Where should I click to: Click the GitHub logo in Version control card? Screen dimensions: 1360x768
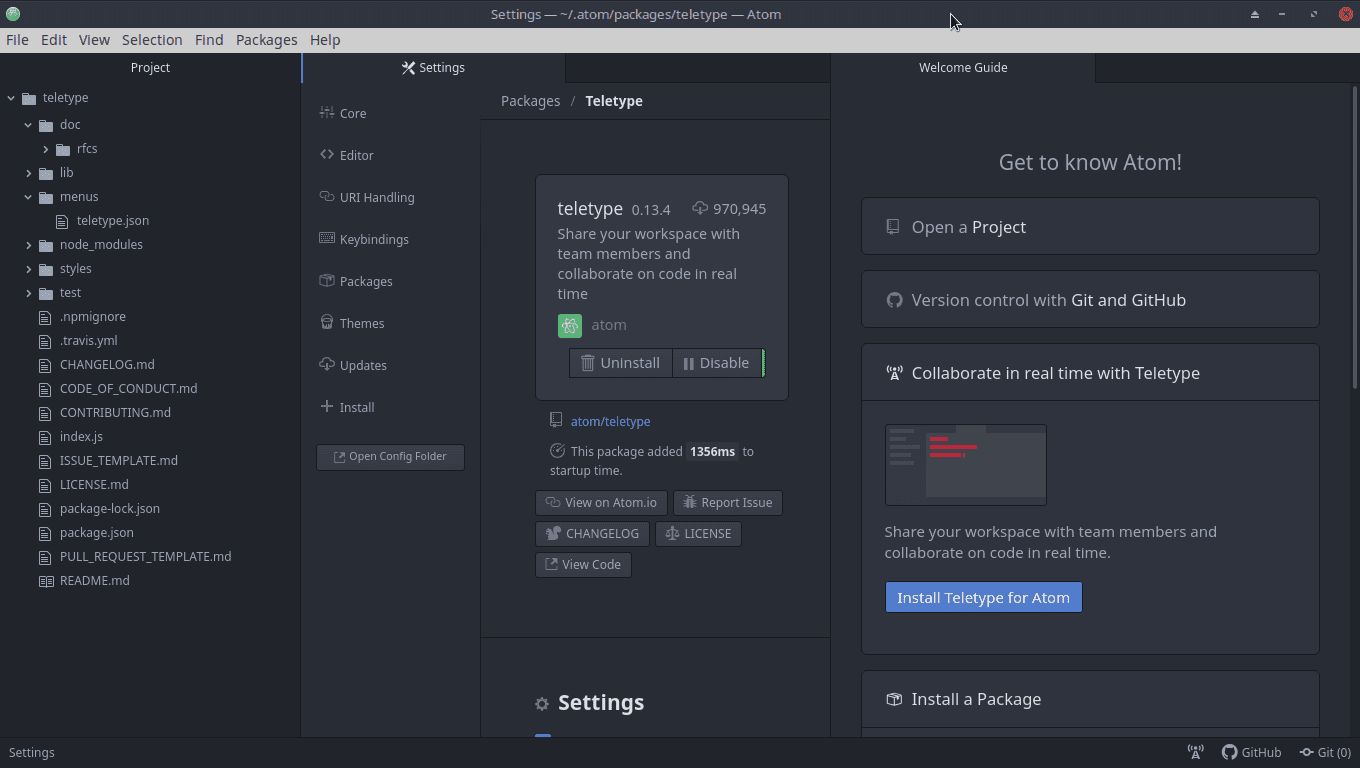(894, 300)
